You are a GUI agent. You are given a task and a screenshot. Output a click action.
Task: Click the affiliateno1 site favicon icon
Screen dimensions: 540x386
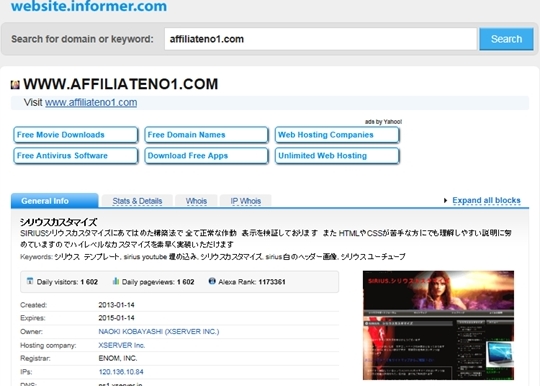click(x=15, y=84)
